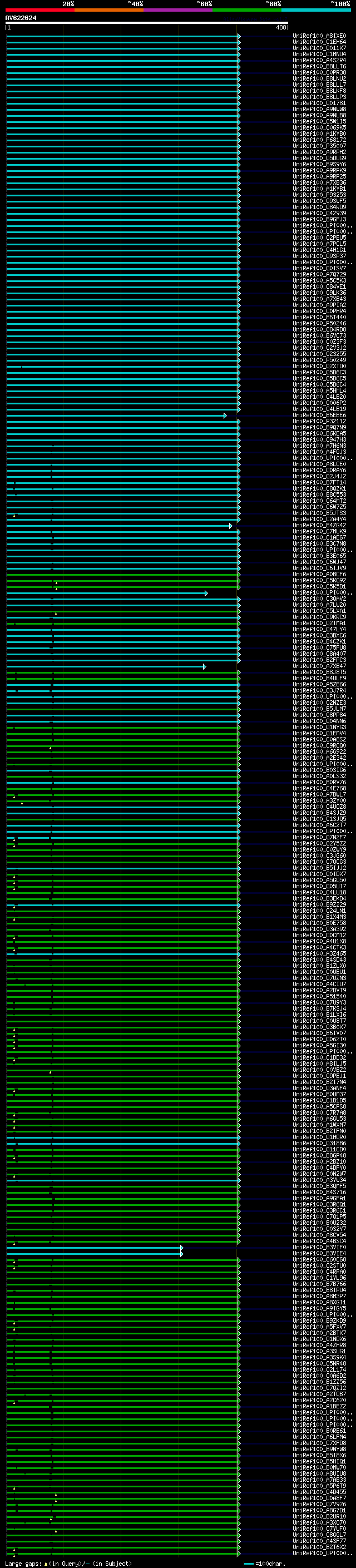Open hit label UniRef100_A8IXE0

[319, 37]
